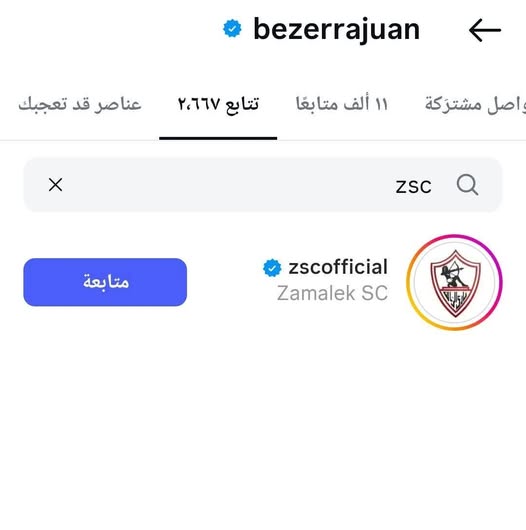Tap the underline indicator beneath the following tab
This screenshot has height=530, width=526.
[x=218, y=138]
